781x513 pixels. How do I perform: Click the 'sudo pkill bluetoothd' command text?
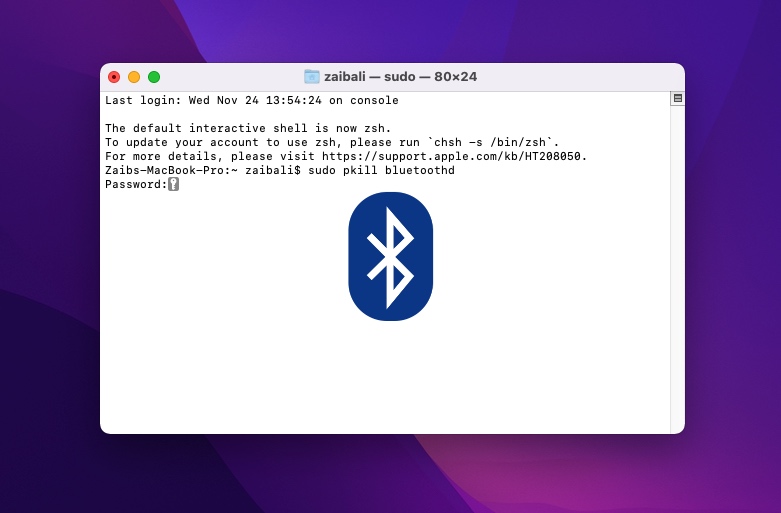382,170
